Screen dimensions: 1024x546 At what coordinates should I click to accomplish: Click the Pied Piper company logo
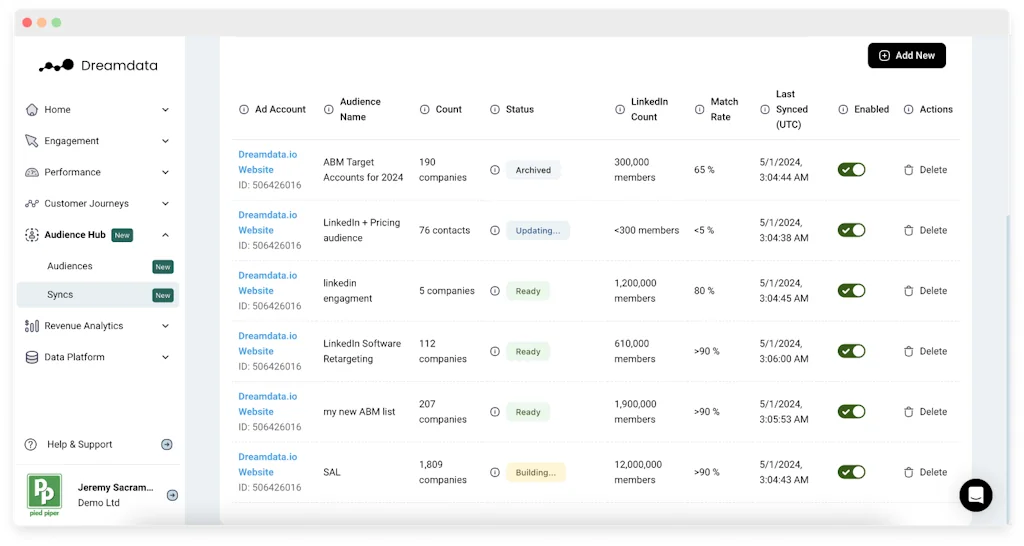44,494
